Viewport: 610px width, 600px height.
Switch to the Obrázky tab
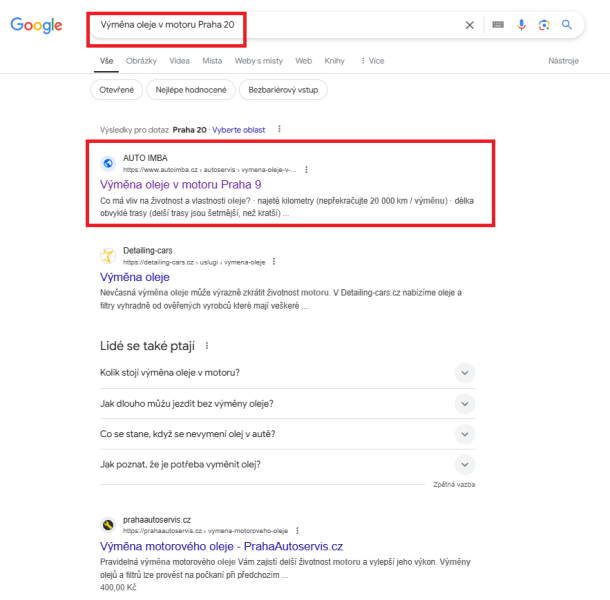click(141, 61)
